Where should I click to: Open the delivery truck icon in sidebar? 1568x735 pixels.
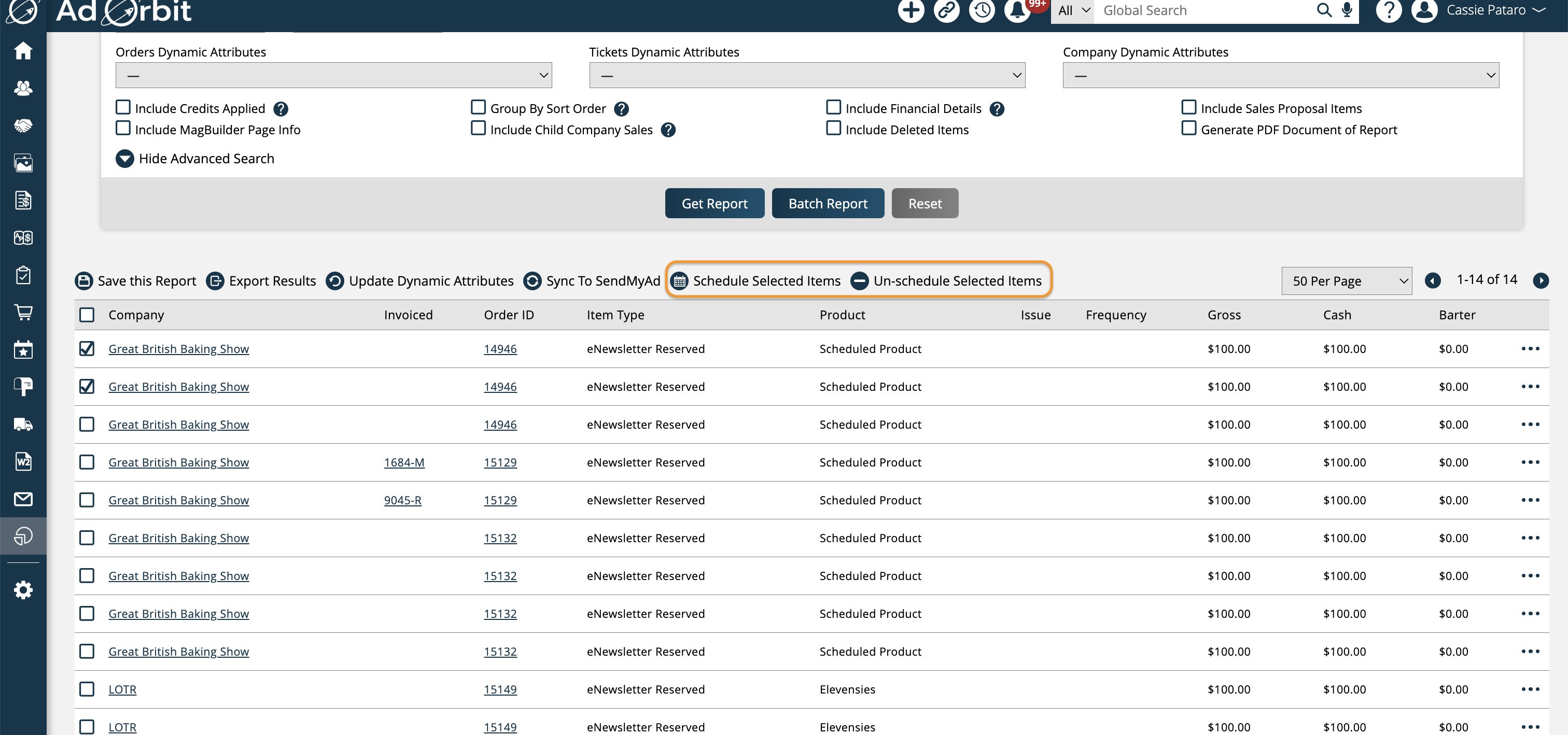click(23, 424)
